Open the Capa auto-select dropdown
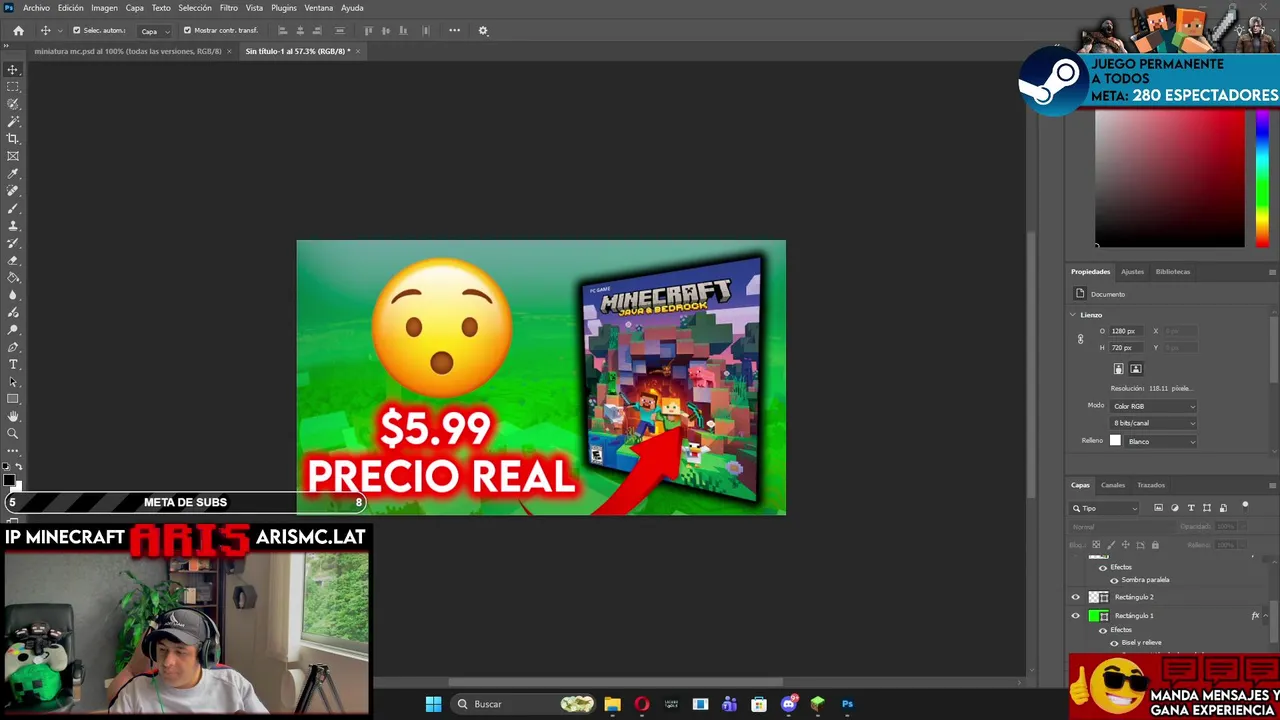 (x=155, y=31)
